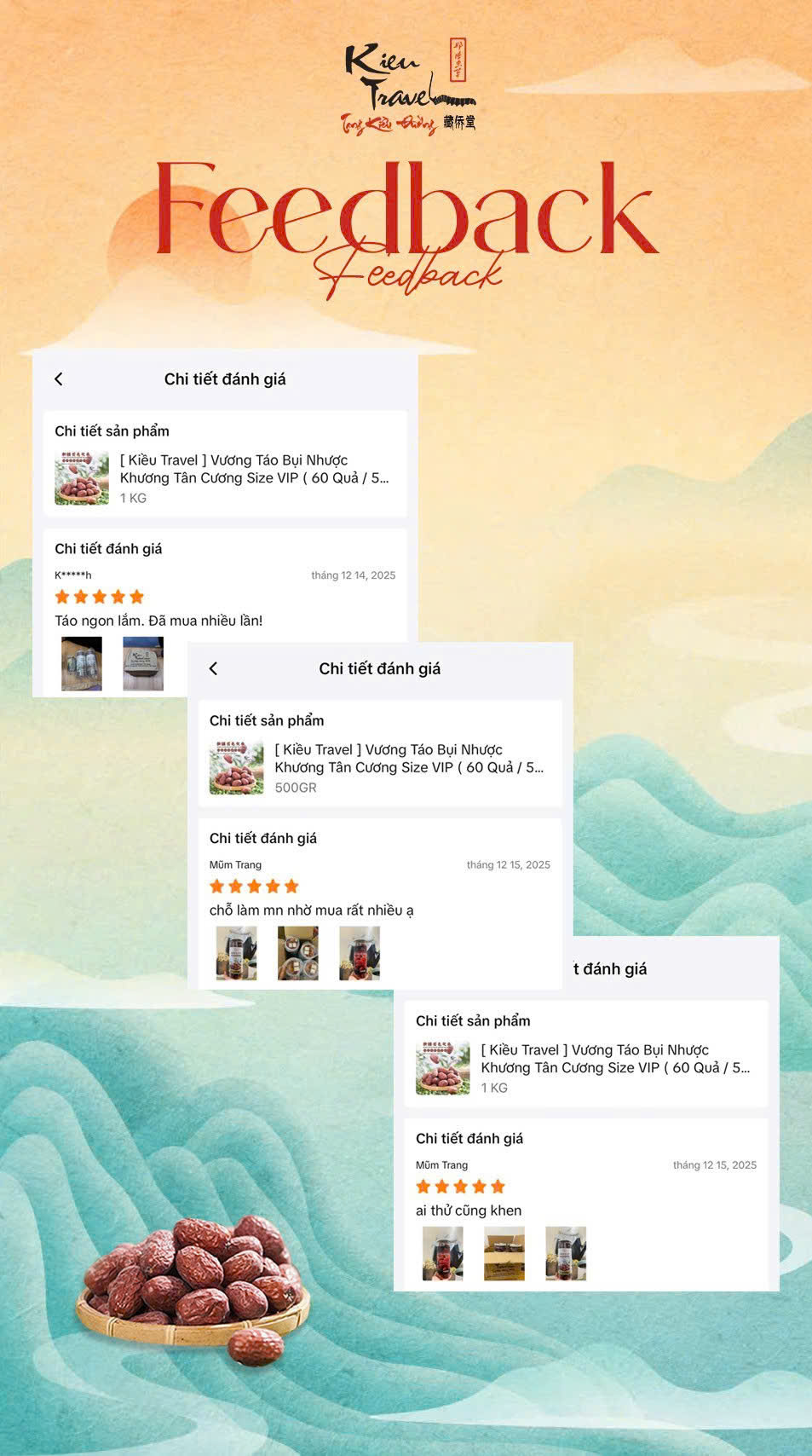Click five-star rating by K*****h
Viewport: 812px width, 1456px height.
[100, 597]
